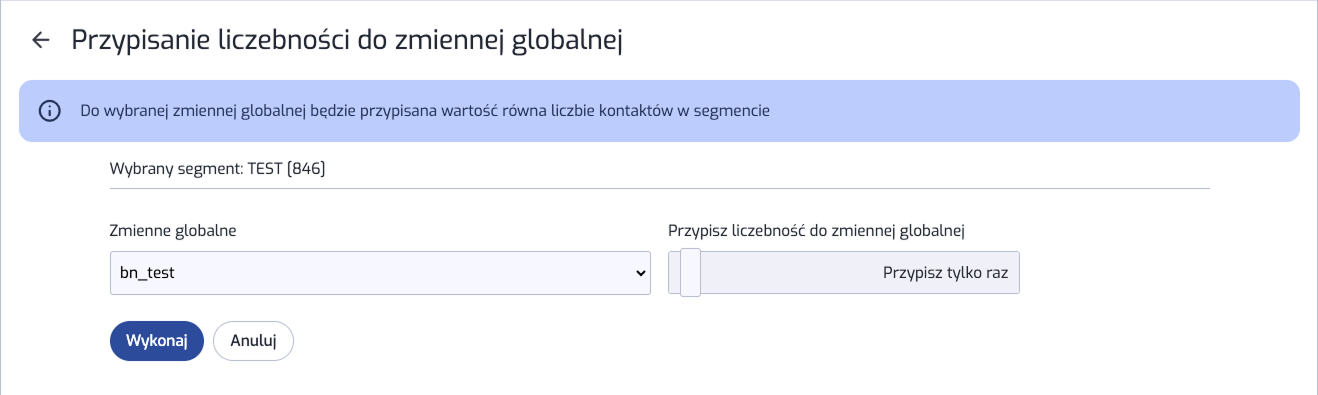
Task: Go back using the left arrow icon
Action: pyautogui.click(x=41, y=40)
